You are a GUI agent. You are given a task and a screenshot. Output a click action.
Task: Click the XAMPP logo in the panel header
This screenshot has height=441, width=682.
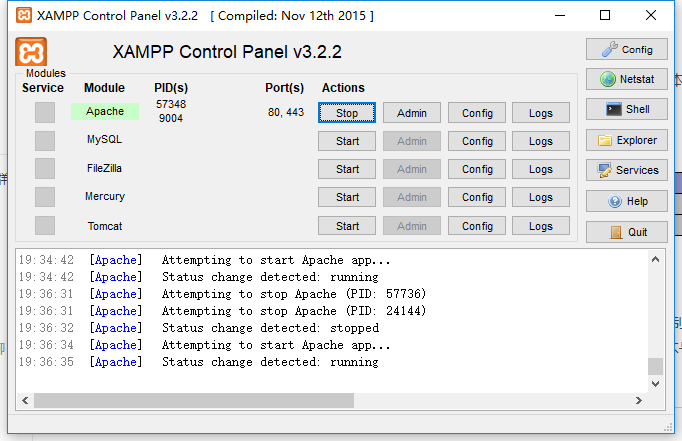click(31, 52)
